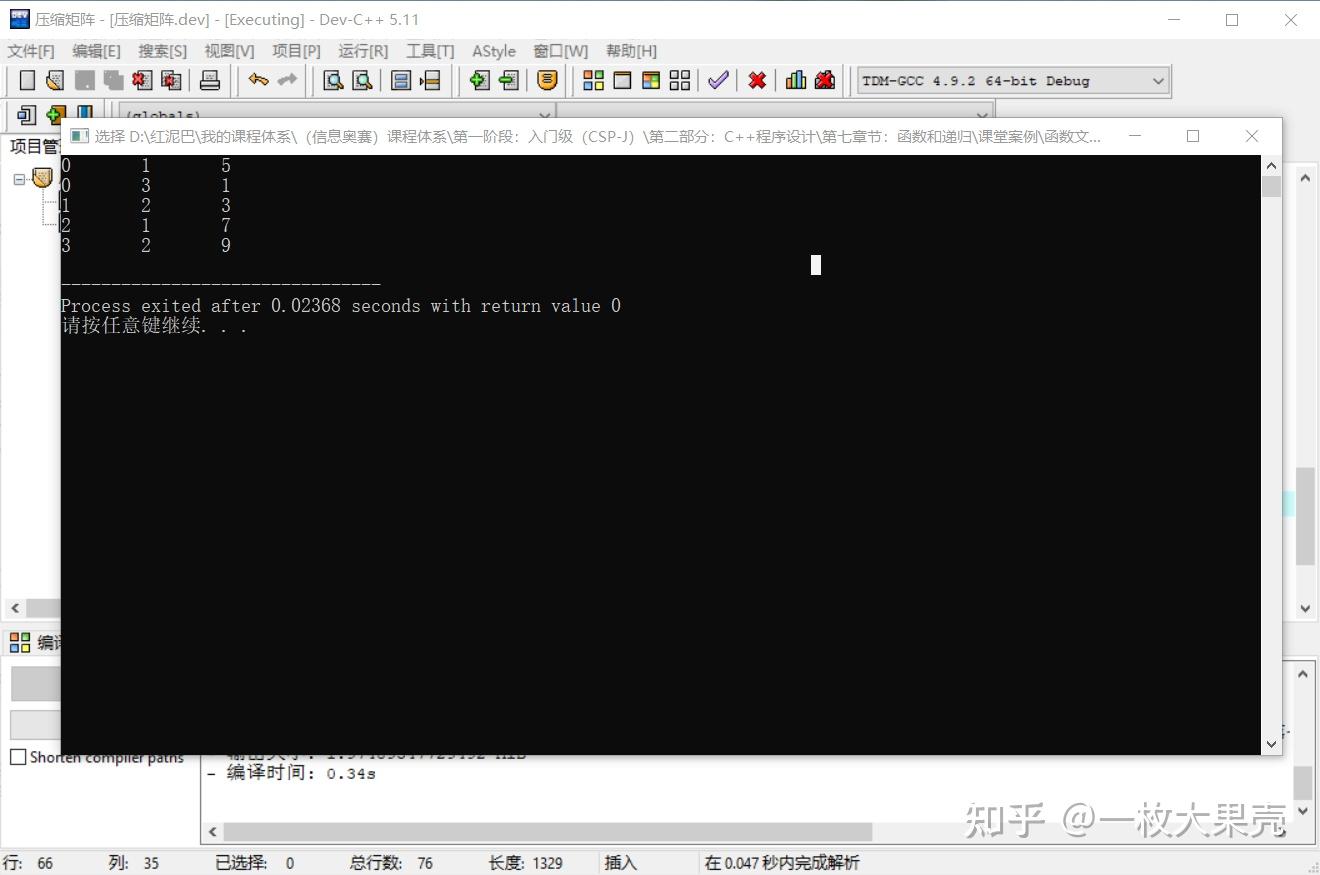1320x875 pixels.
Task: Click the console window title bar icon
Action: pos(79,136)
